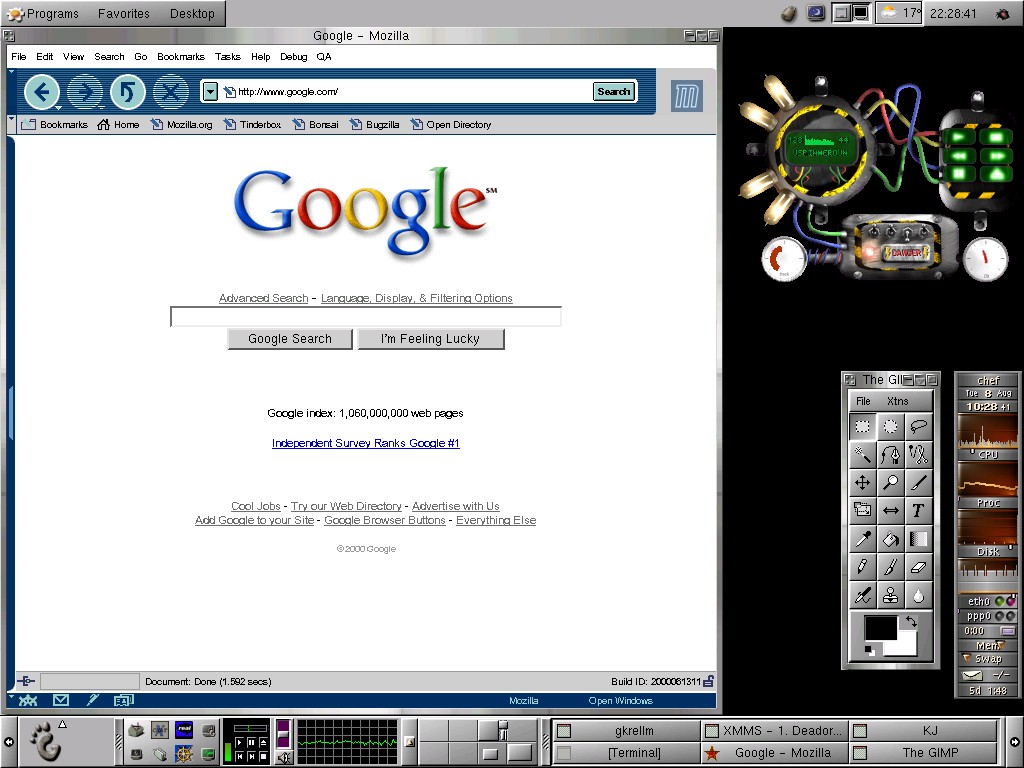Choose the magnifying glass zoom tool
The image size is (1024, 768).
tap(891, 483)
